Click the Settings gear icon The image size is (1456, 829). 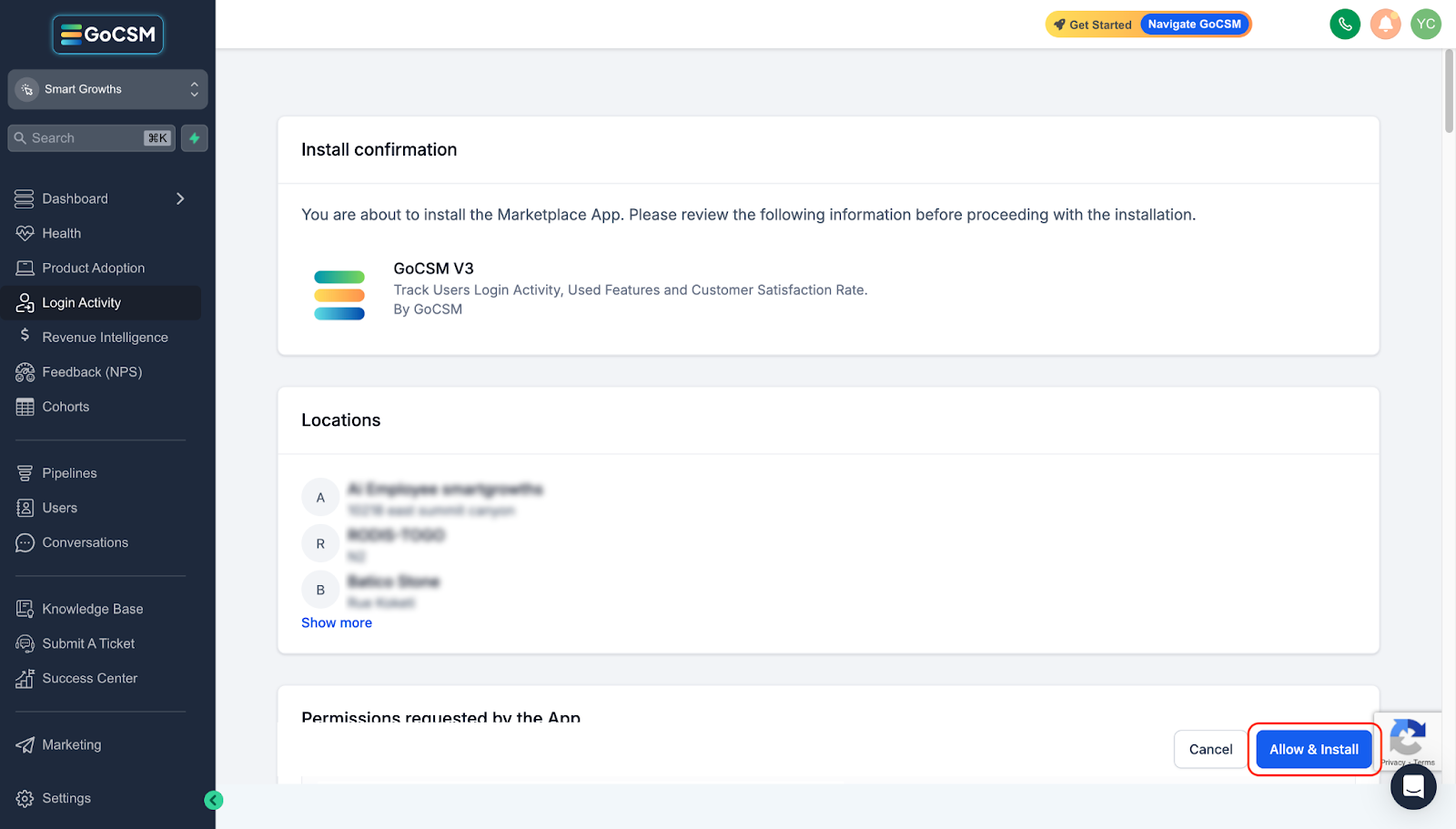(x=25, y=798)
